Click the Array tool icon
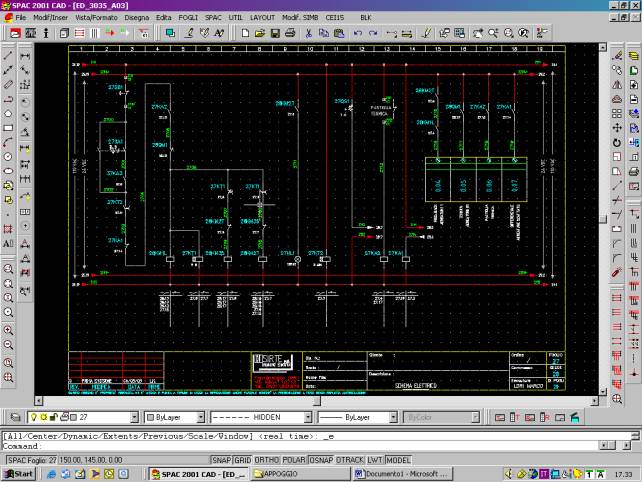Screen dimensions: 642x482 click(617, 113)
